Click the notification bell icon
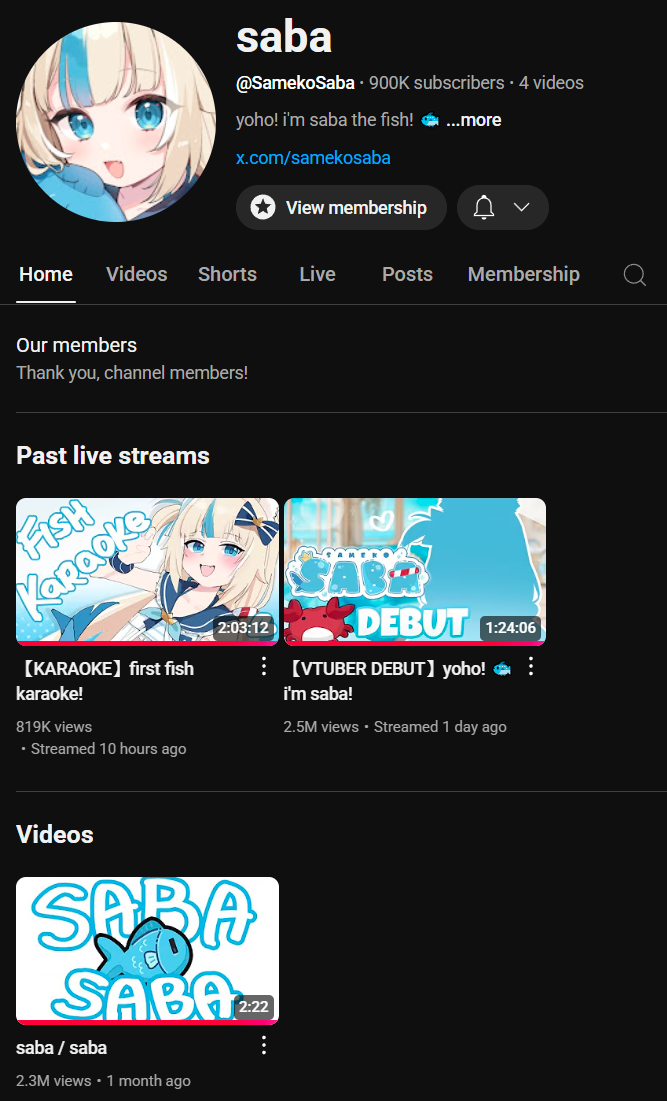 click(x=484, y=207)
